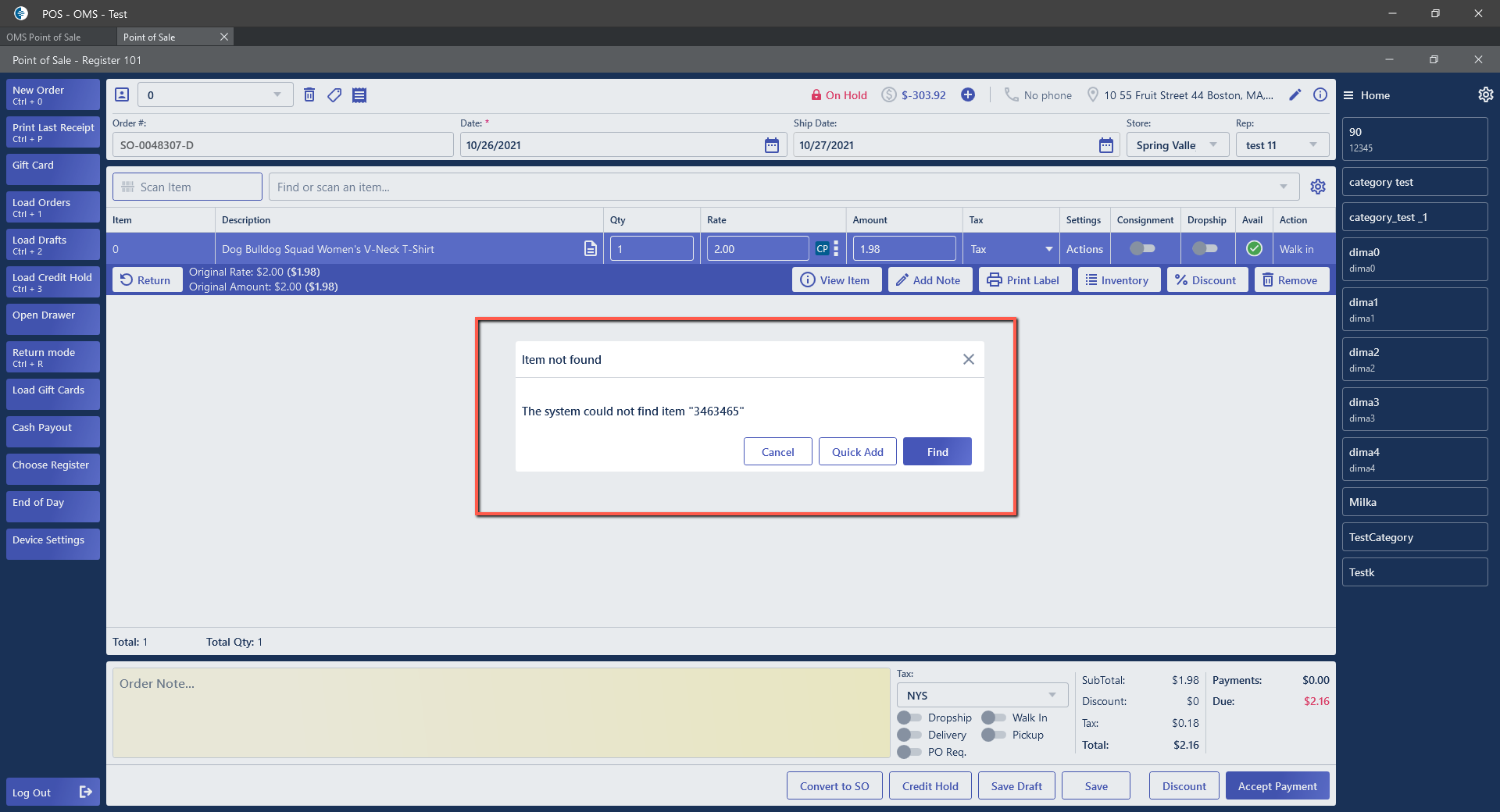Open the Rep dropdown test 11
The height and width of the screenshot is (812, 1500).
[1283, 145]
